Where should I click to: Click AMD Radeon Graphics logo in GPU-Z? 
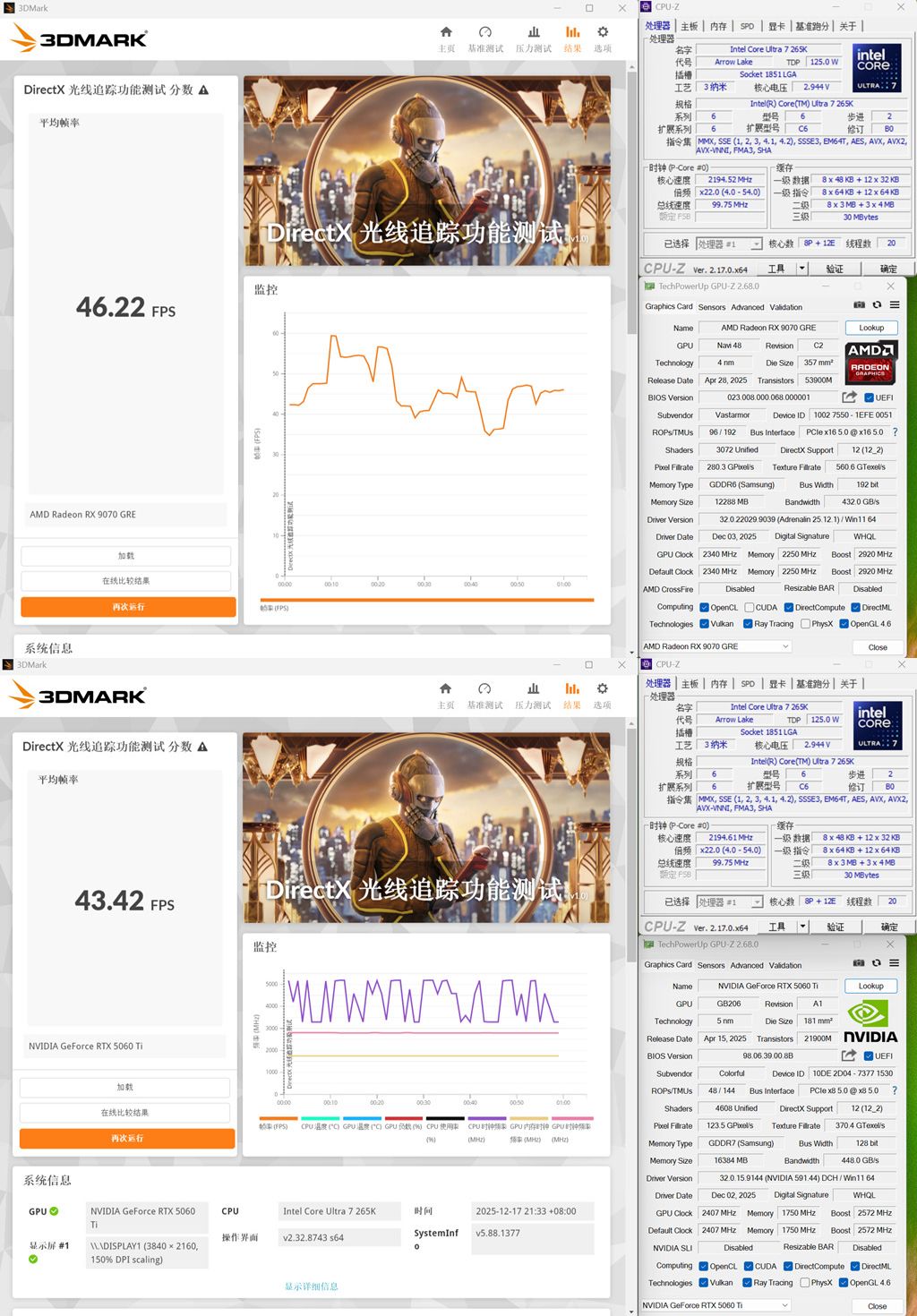point(871,361)
